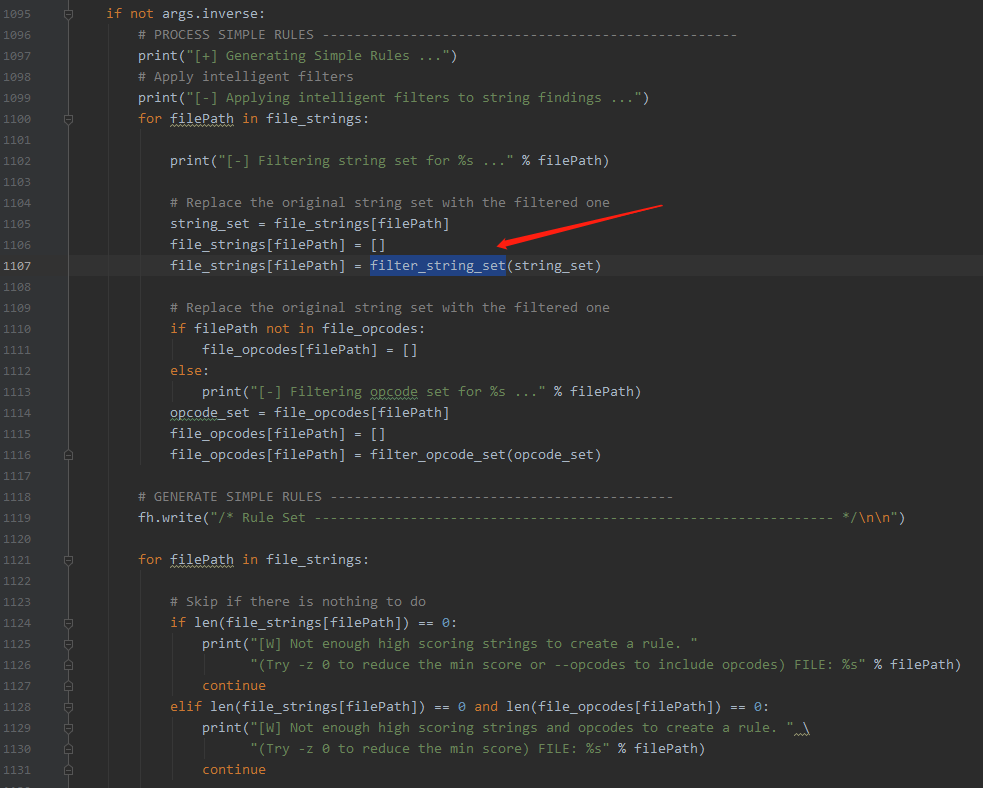Click file_opcodes[filePath] = [] on line 1115

pyautogui.click(x=278, y=434)
